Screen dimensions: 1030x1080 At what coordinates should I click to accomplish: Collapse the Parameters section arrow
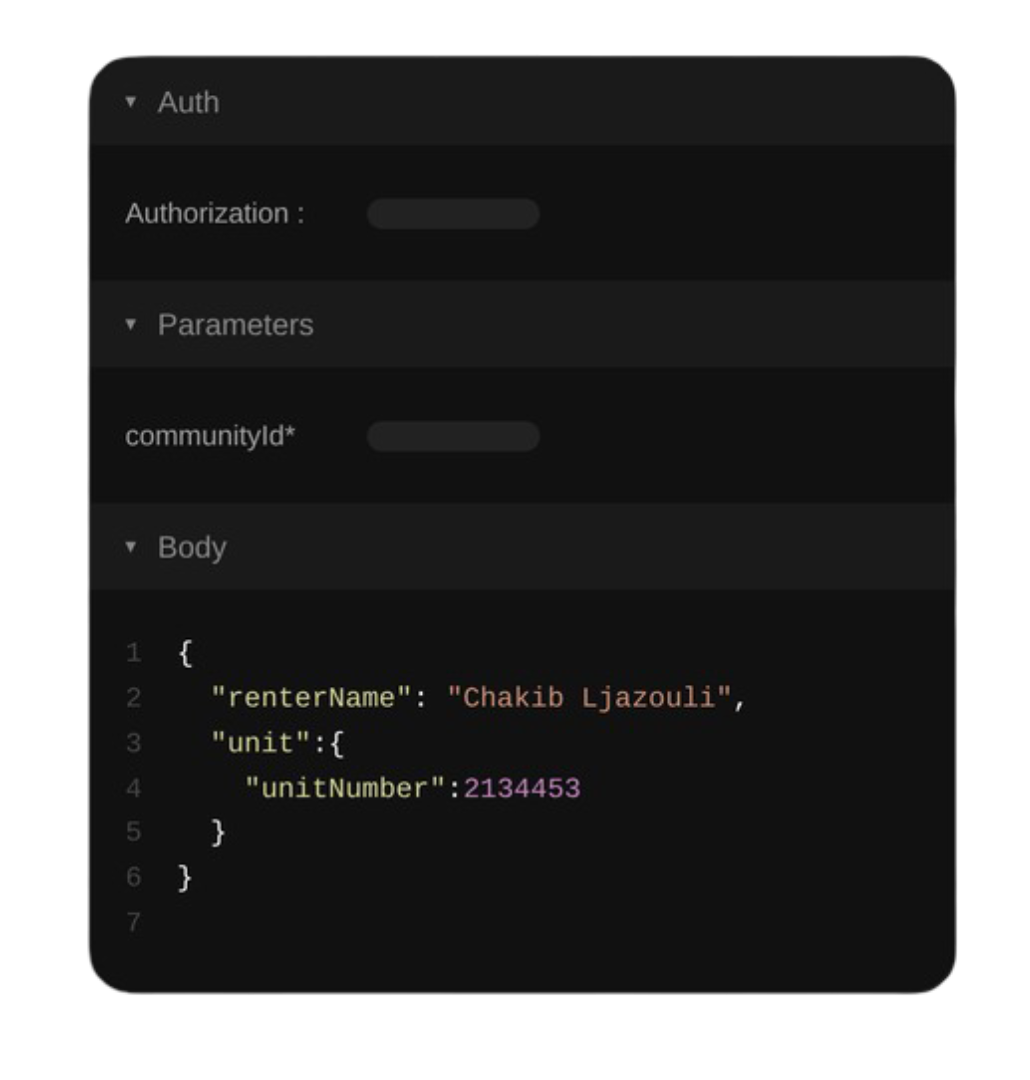click(x=131, y=324)
